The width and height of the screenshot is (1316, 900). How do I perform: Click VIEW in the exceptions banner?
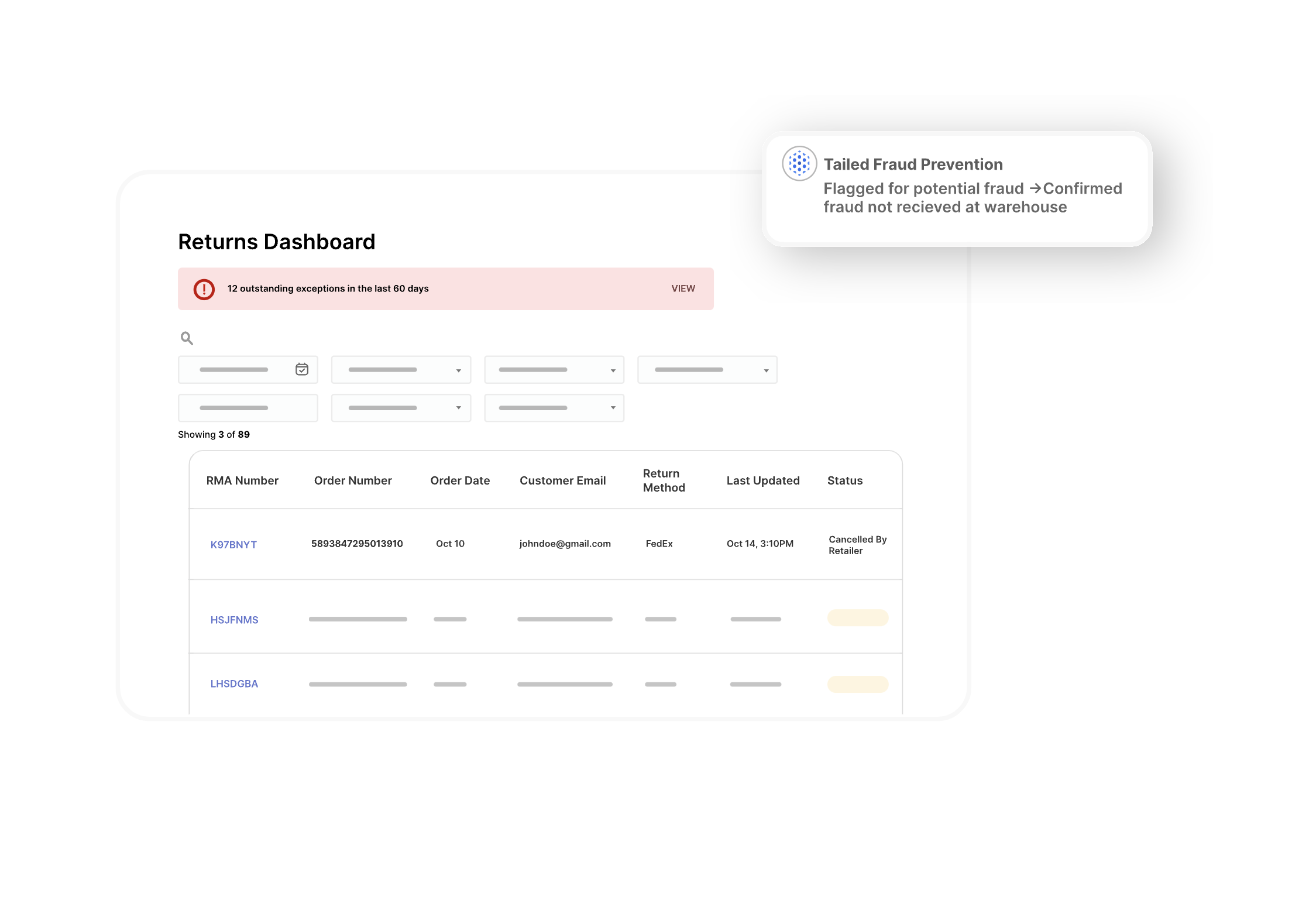tap(683, 288)
